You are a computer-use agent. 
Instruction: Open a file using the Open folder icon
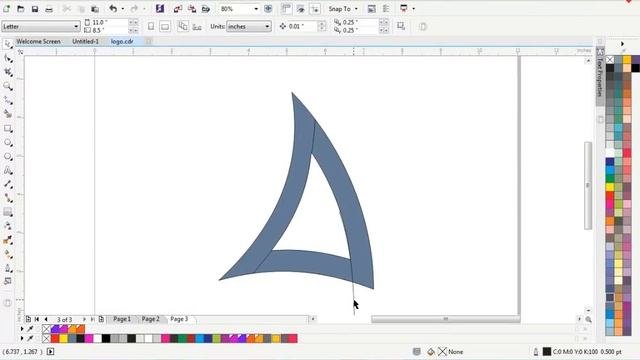(x=20, y=9)
